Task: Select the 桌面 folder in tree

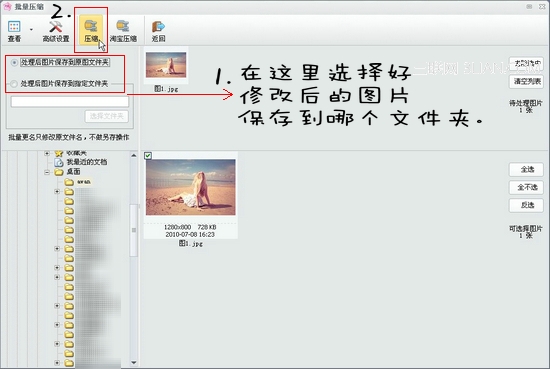Action: coord(74,172)
